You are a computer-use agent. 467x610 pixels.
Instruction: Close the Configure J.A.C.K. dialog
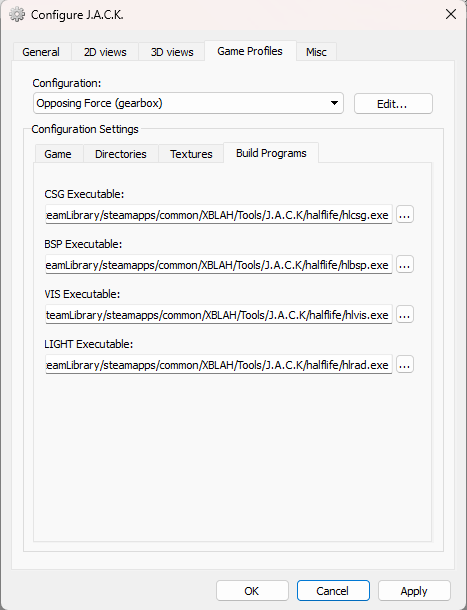[451, 14]
